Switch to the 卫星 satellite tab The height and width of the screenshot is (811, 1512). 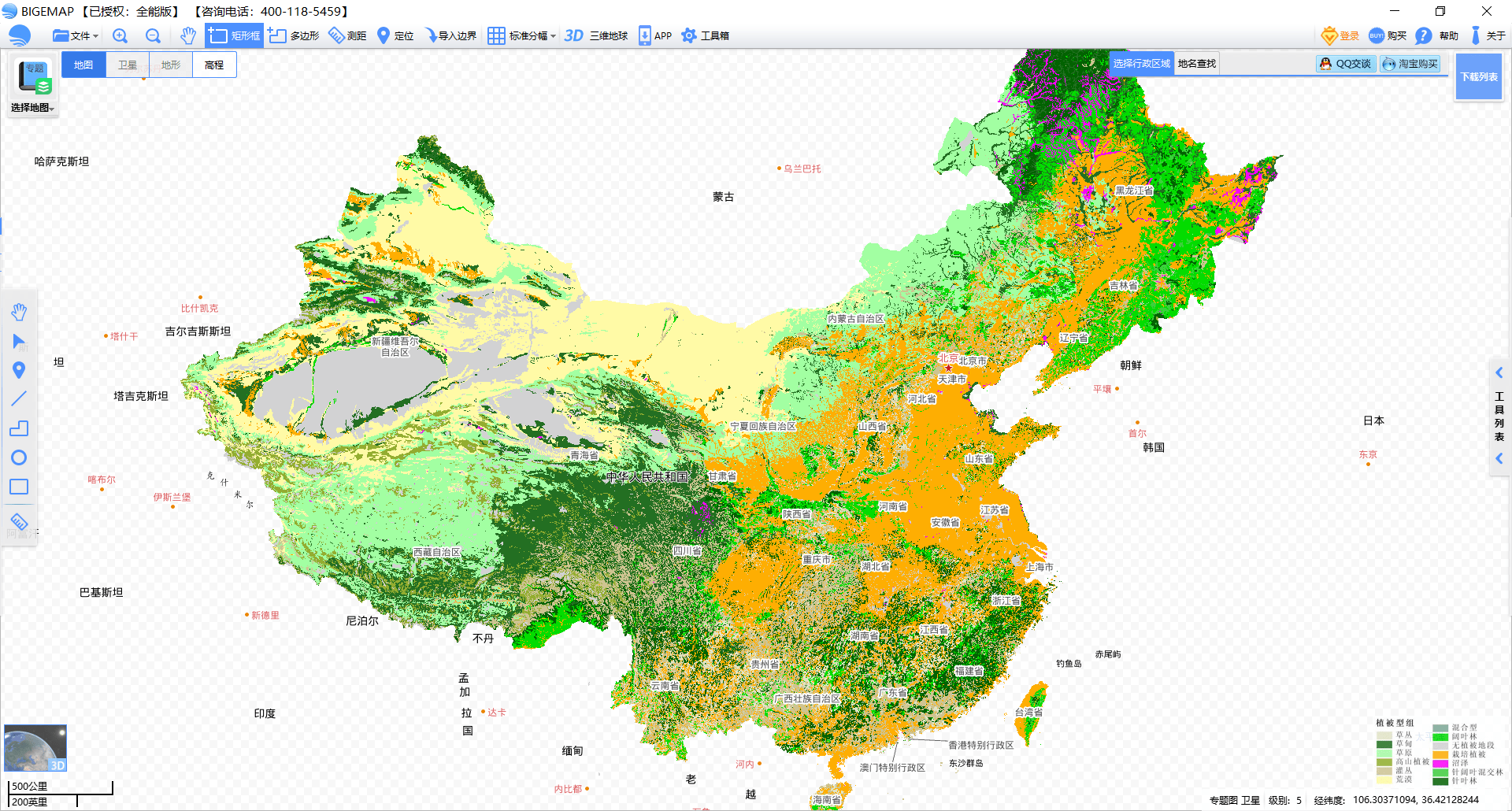(128, 65)
